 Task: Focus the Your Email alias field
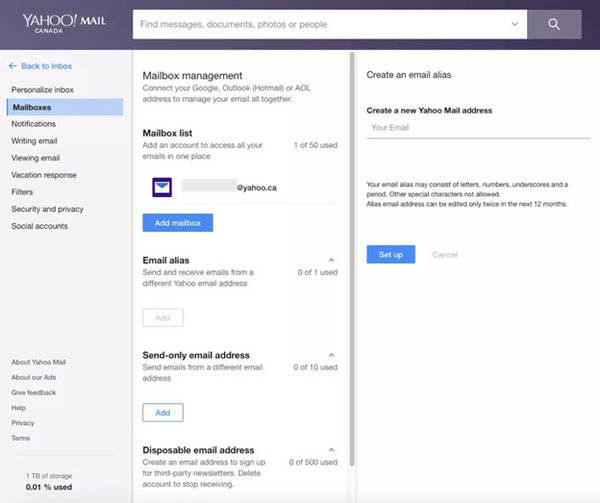[478, 128]
